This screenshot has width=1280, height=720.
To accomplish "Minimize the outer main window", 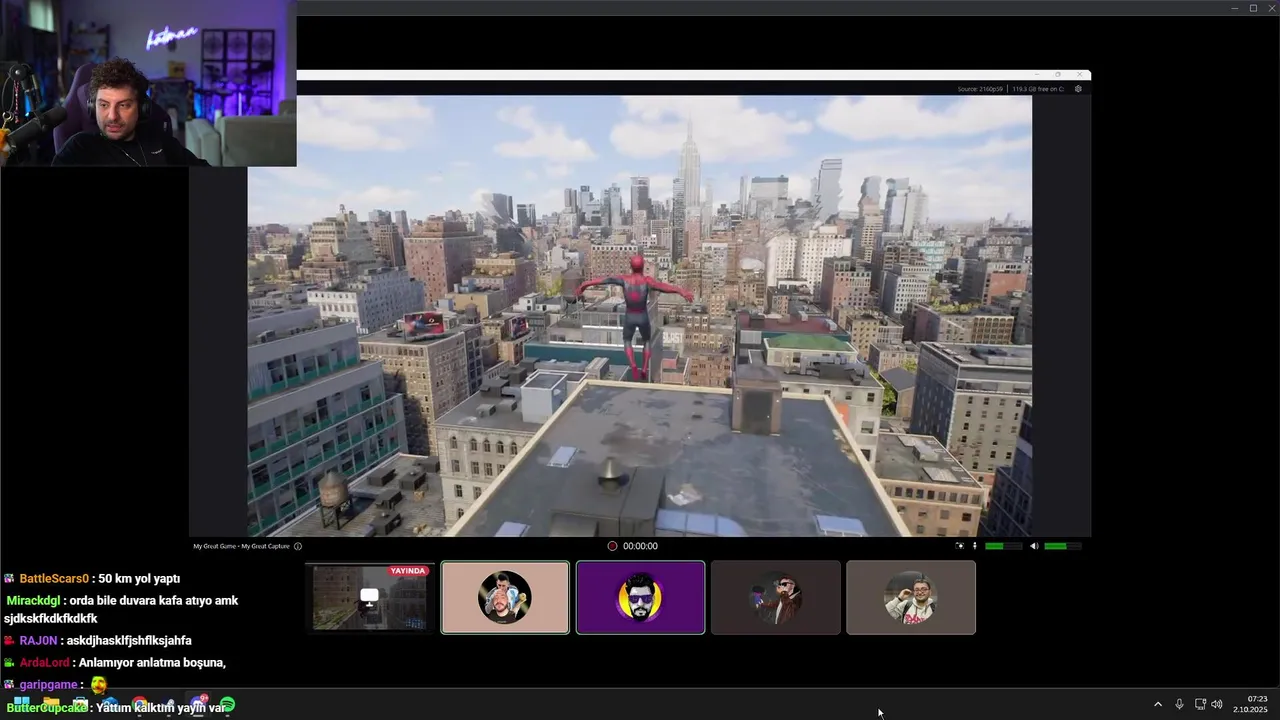I will coord(1235,8).
